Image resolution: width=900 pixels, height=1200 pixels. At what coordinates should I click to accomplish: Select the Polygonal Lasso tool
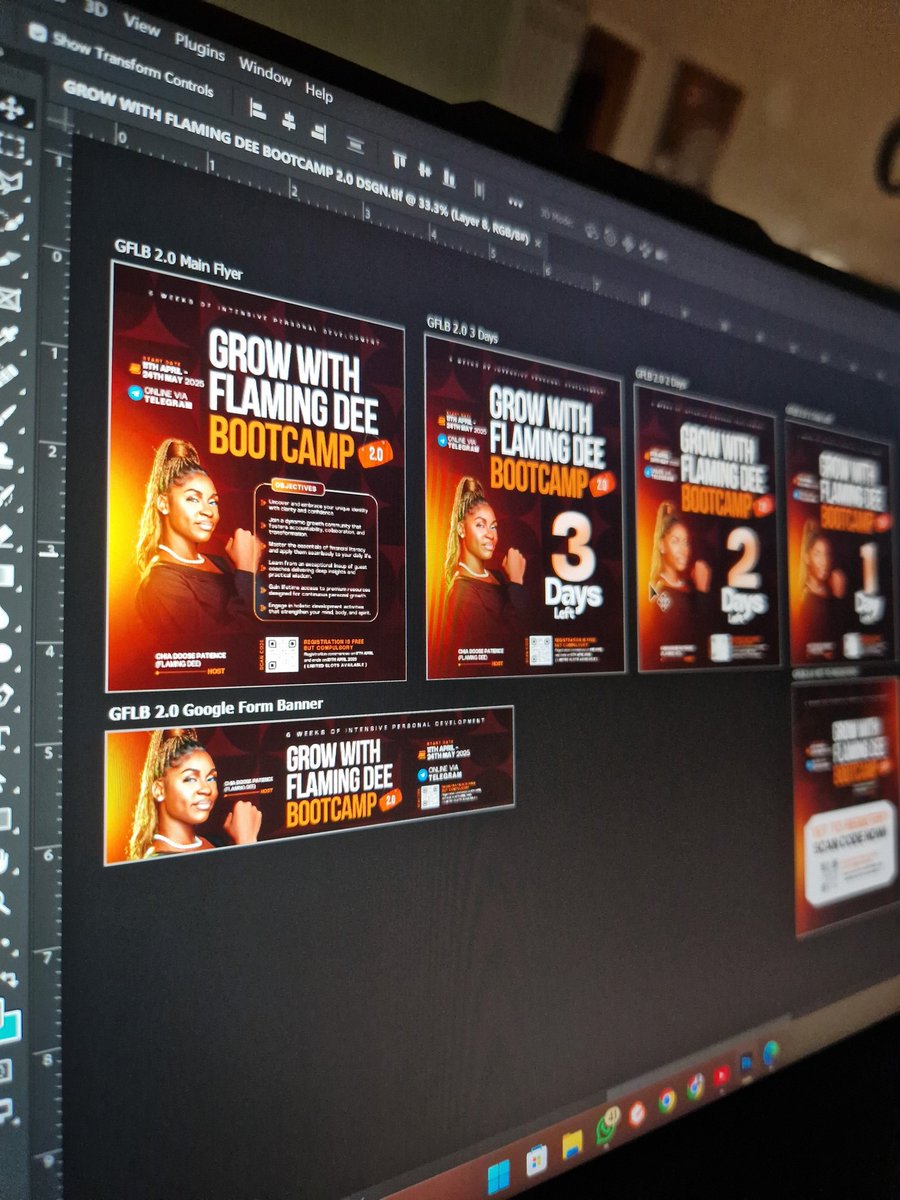[10, 184]
